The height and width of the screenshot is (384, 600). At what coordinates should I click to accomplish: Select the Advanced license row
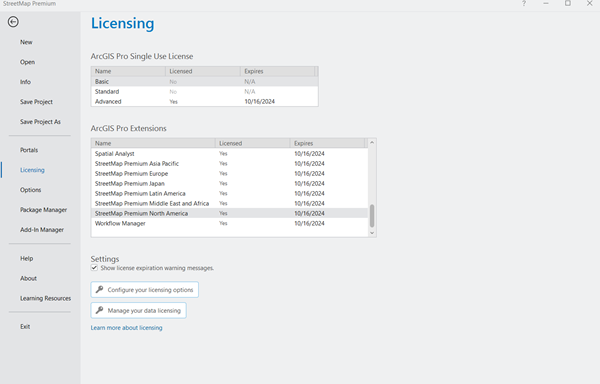[x=204, y=101]
